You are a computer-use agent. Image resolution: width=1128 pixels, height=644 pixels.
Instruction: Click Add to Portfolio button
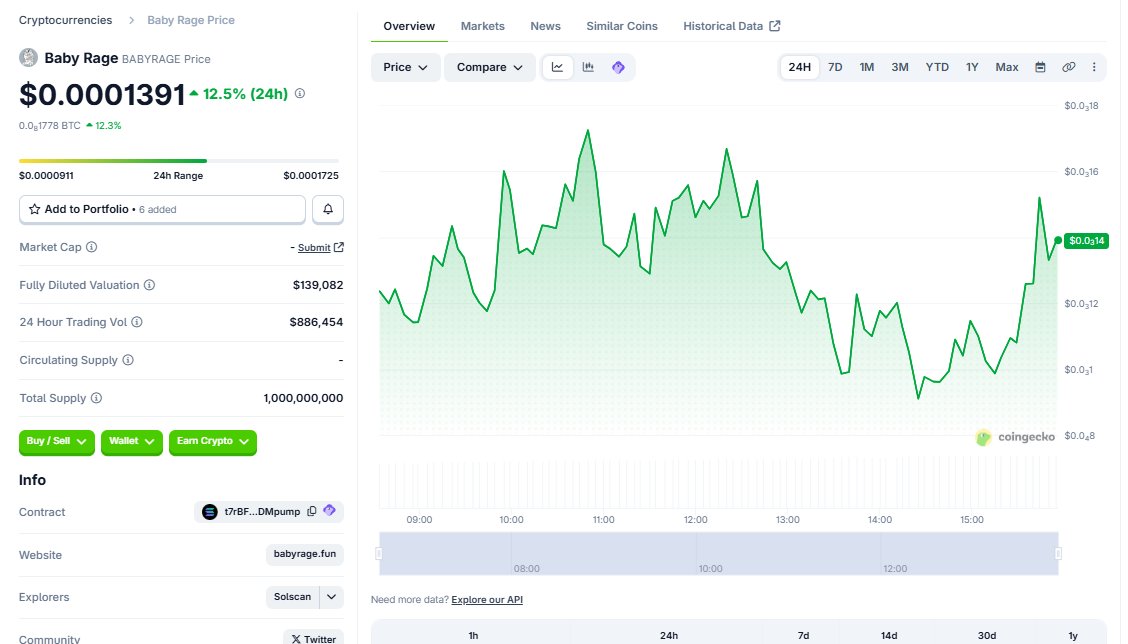[162, 209]
